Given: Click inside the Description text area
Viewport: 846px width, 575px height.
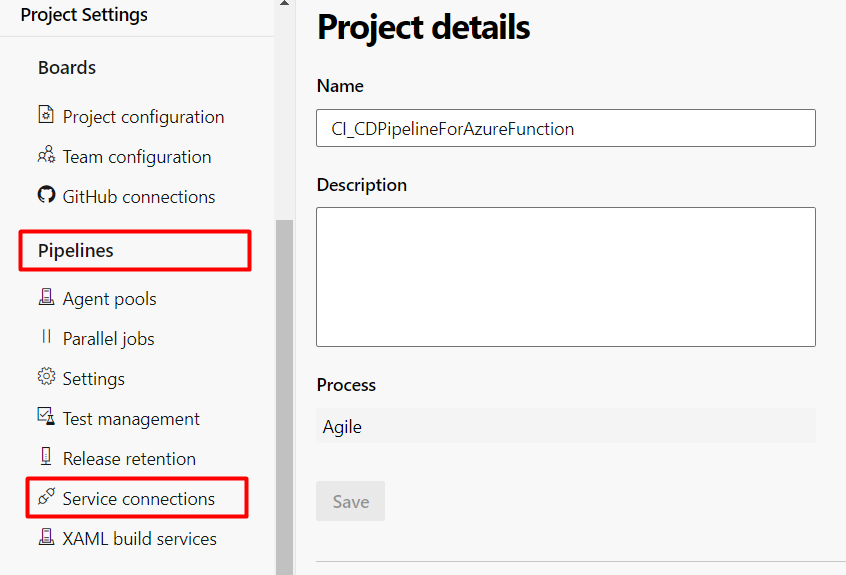Looking at the screenshot, I should point(565,277).
